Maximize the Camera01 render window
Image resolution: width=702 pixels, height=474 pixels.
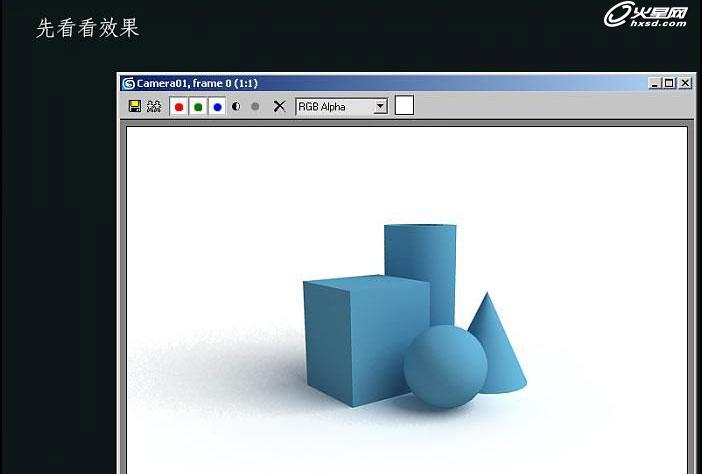pos(669,83)
